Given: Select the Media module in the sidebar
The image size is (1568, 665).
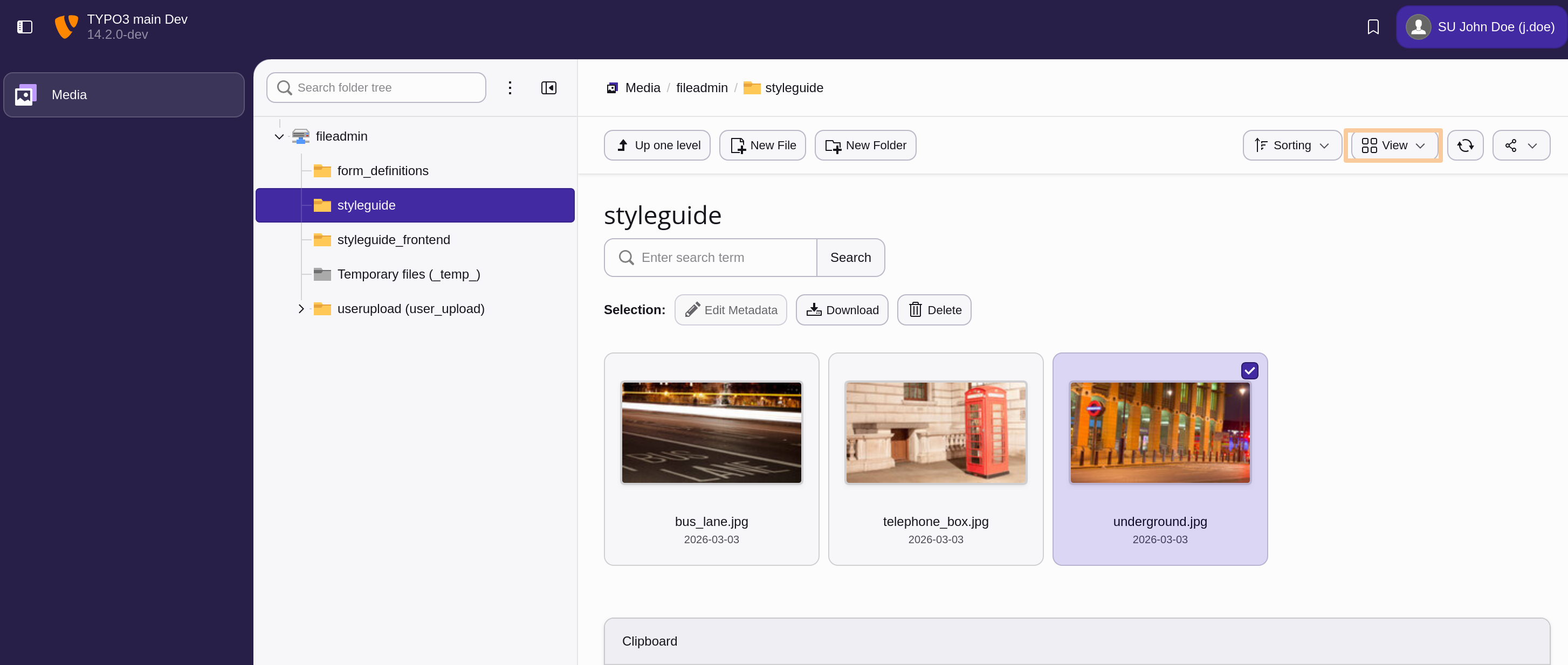Looking at the screenshot, I should tap(123, 94).
